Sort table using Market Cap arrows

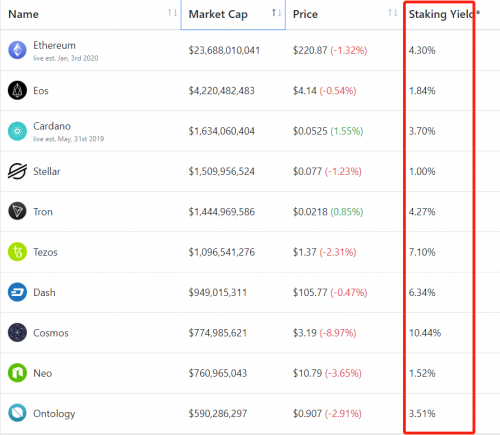click(276, 13)
